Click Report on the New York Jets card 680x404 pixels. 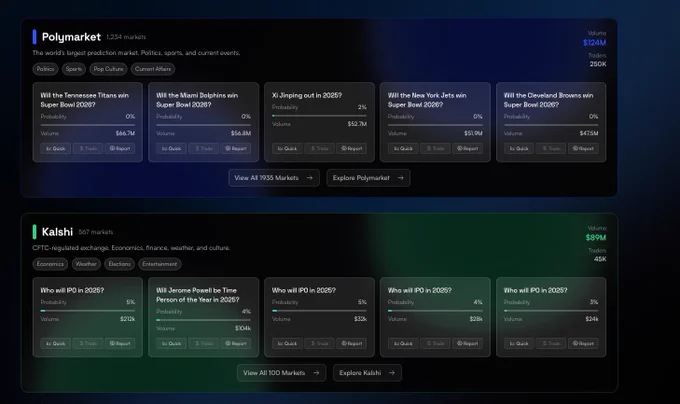coord(467,148)
